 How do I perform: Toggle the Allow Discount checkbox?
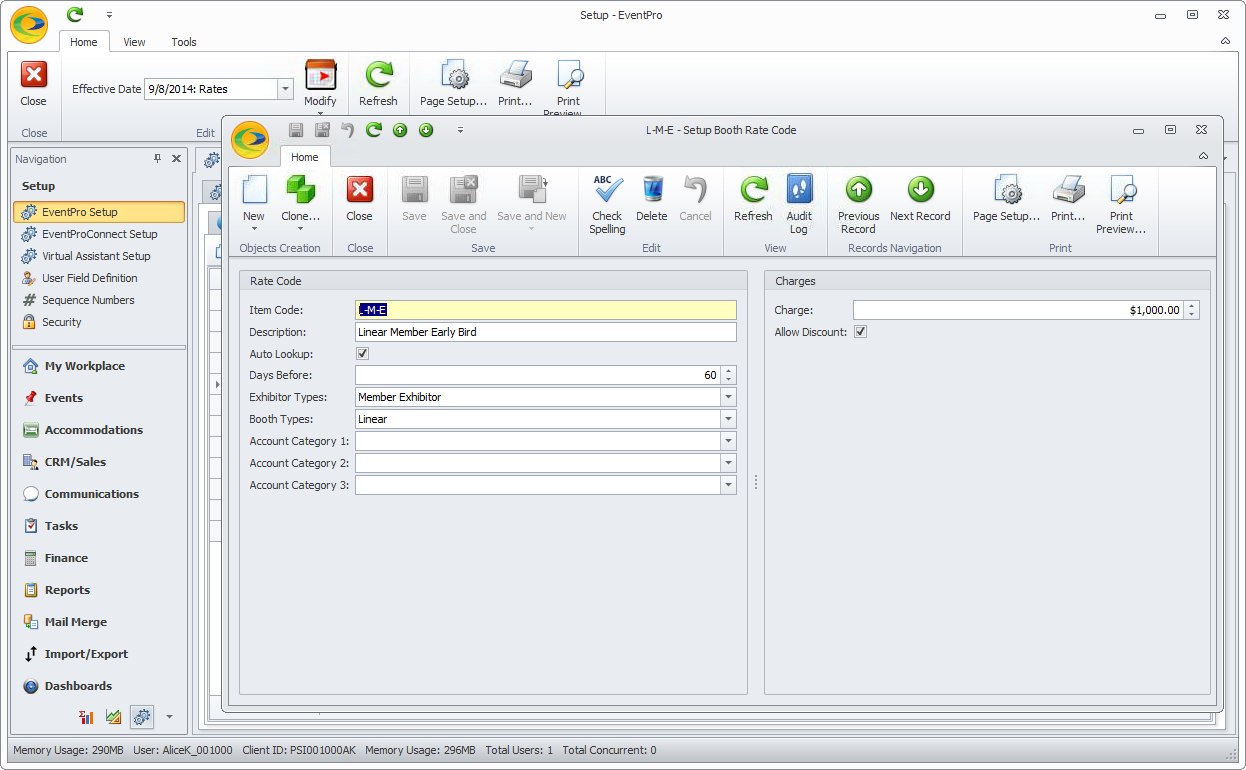860,332
